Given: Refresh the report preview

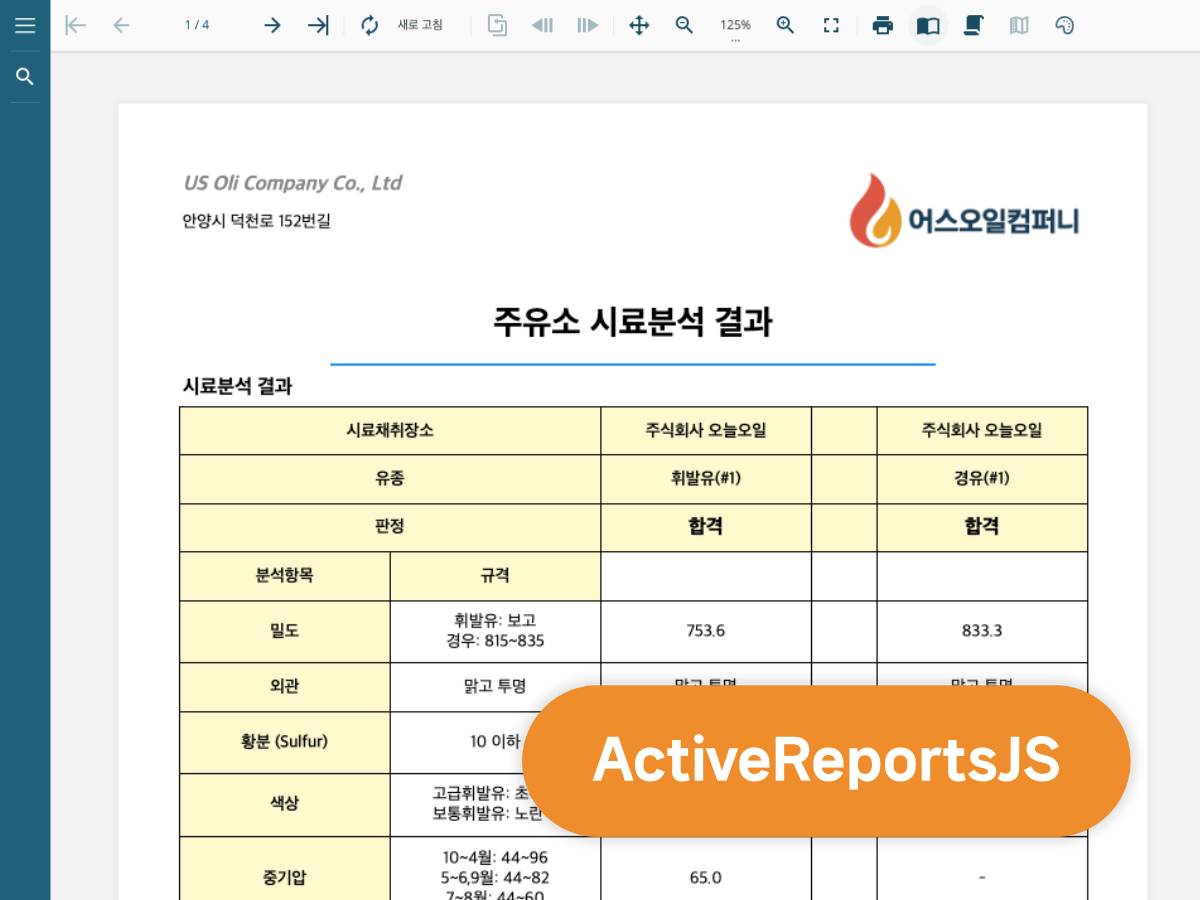Looking at the screenshot, I should pyautogui.click(x=369, y=25).
